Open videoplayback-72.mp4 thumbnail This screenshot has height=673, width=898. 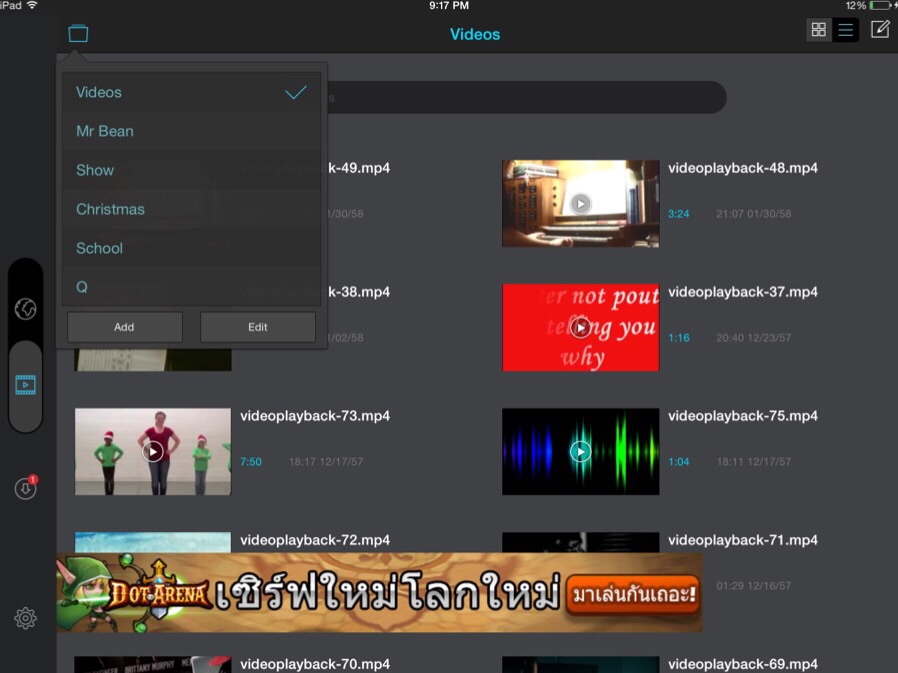pyautogui.click(x=153, y=542)
